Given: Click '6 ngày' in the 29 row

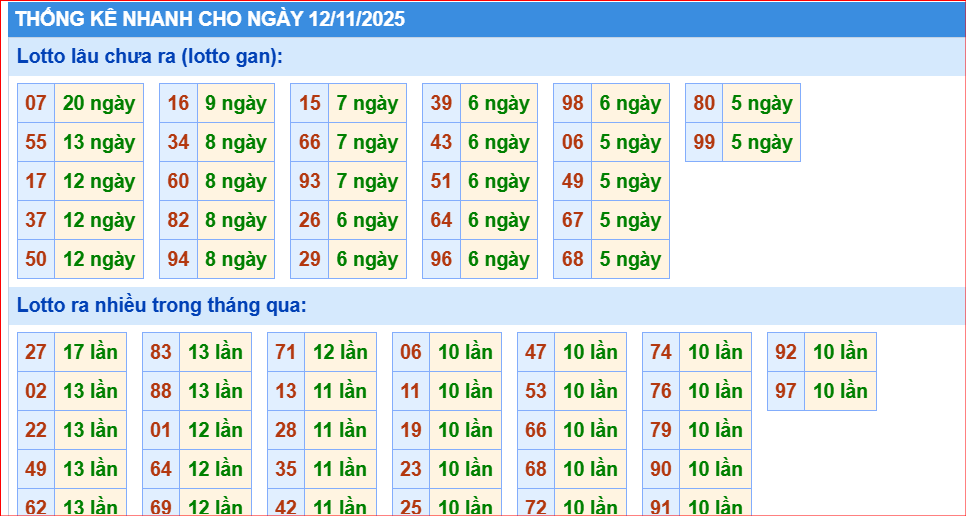Looking at the screenshot, I should [367, 259].
